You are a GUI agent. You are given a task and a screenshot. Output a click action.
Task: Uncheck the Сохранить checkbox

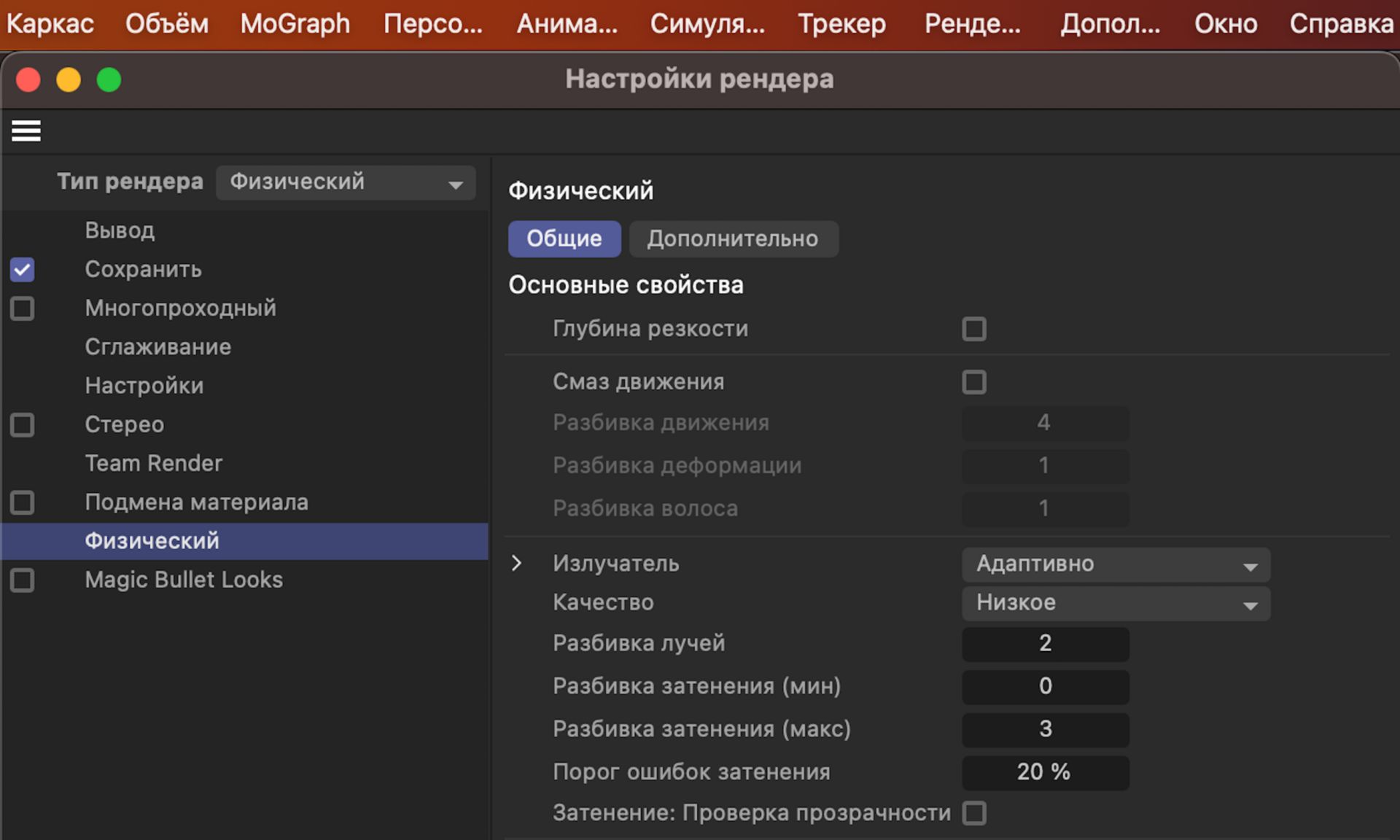tap(23, 270)
